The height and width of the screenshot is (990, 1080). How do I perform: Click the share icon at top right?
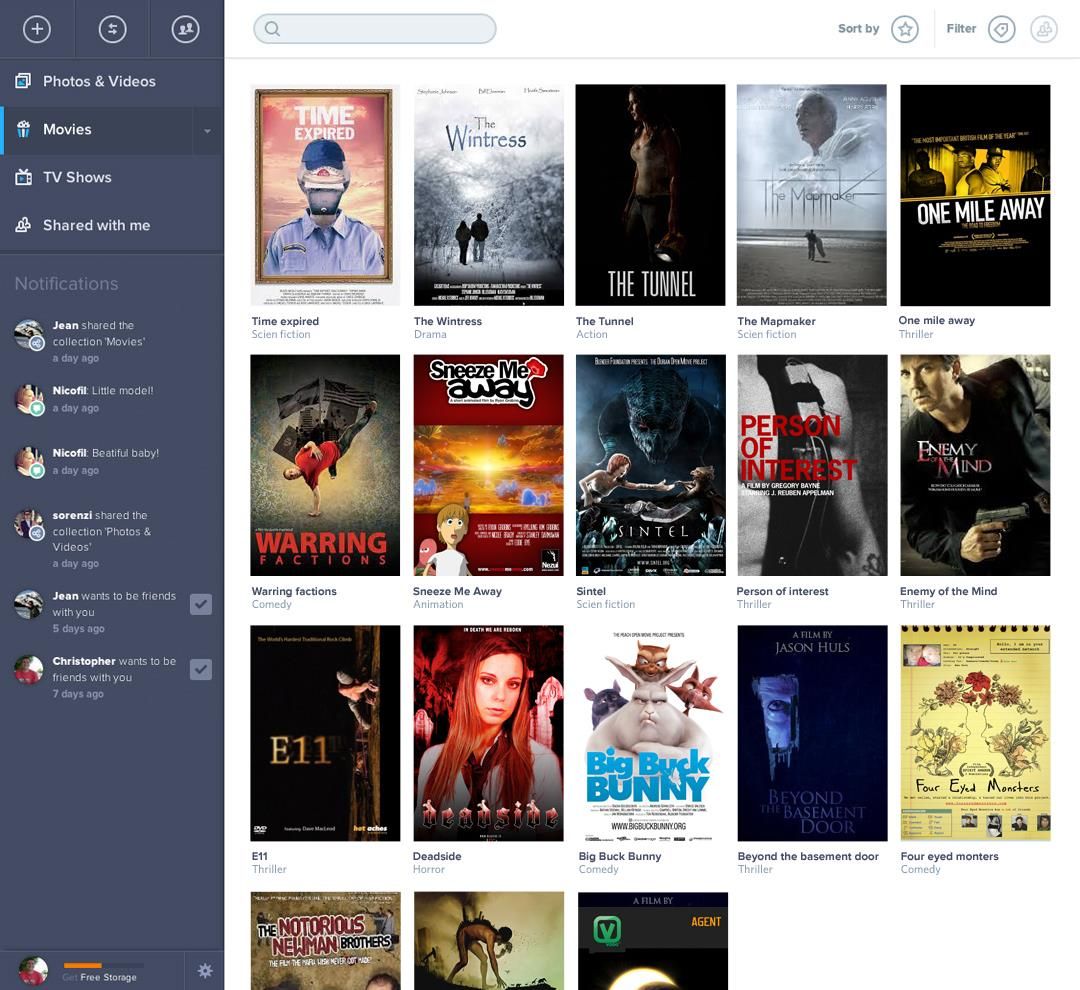pos(1044,29)
